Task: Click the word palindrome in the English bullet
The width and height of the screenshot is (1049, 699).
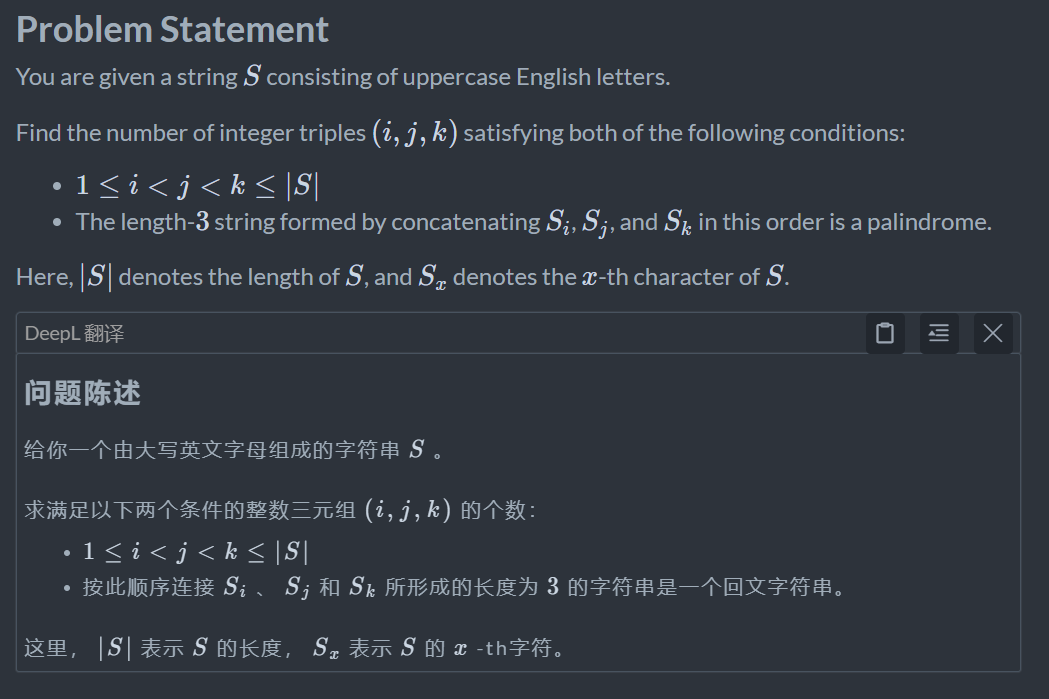Action: click(929, 222)
